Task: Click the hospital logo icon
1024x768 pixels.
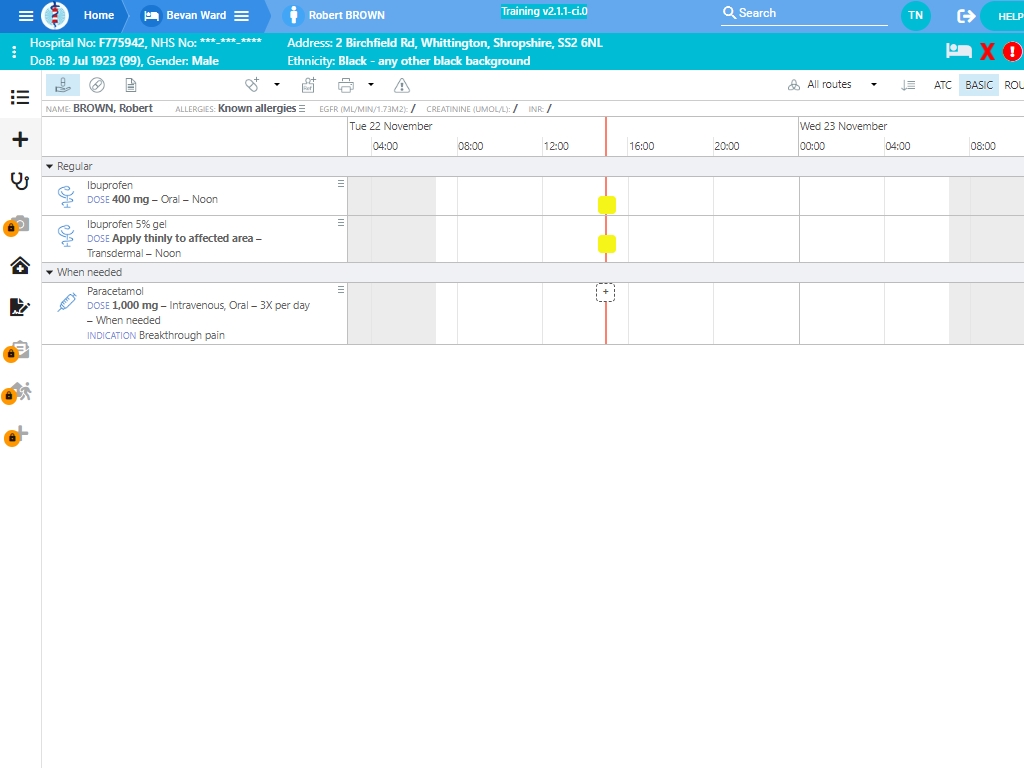Action: [x=55, y=16]
